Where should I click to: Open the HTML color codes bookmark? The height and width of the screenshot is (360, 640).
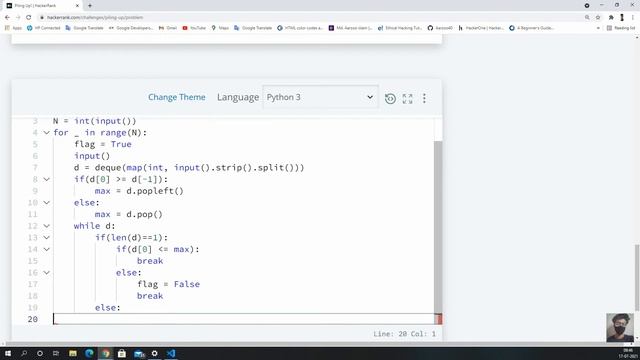coord(300,28)
